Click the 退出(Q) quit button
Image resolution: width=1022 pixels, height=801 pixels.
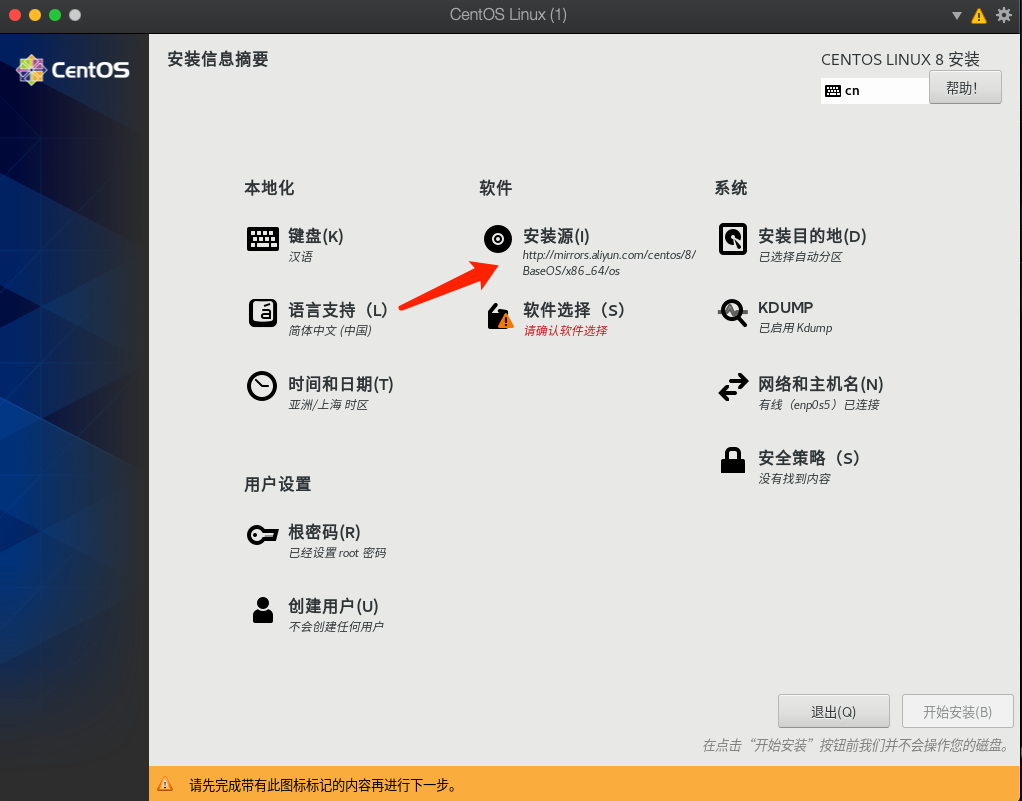coord(833,711)
